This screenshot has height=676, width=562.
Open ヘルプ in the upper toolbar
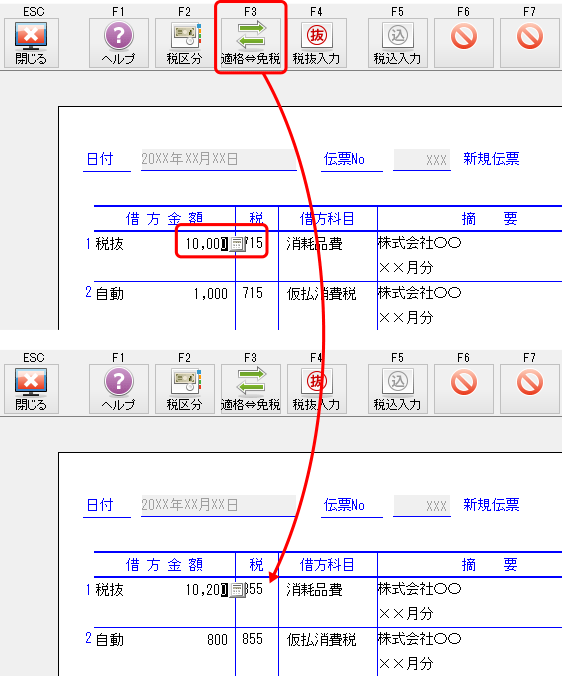[119, 43]
